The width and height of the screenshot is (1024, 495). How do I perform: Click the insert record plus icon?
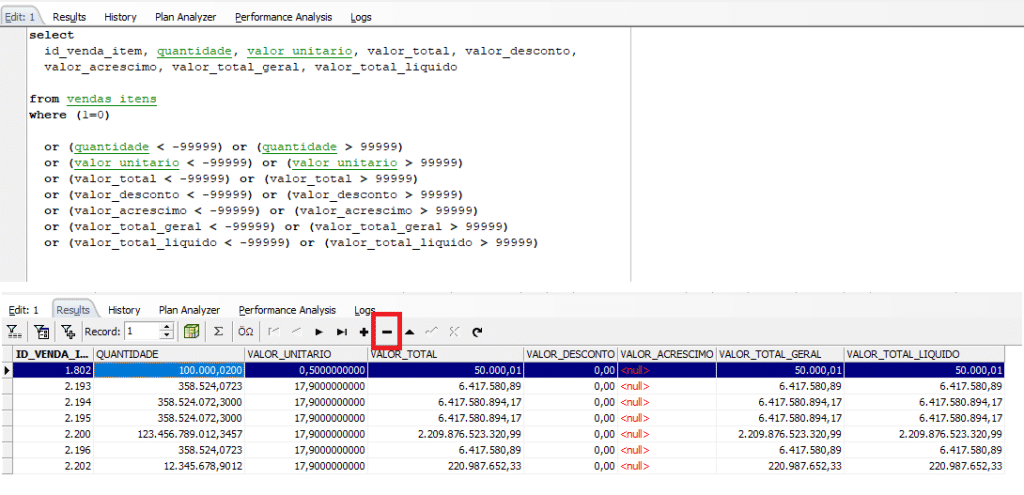point(363,331)
